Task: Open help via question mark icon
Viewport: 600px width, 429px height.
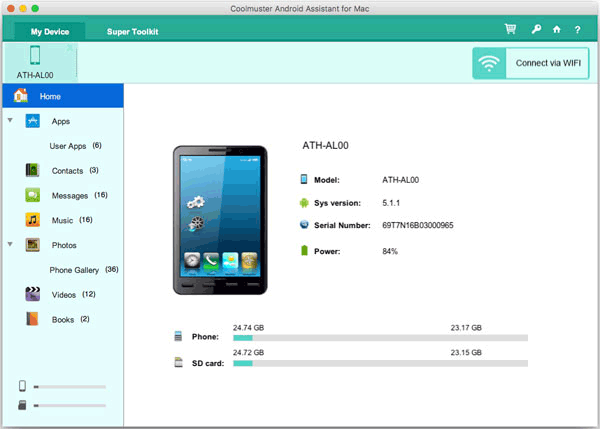Action: 577,29
